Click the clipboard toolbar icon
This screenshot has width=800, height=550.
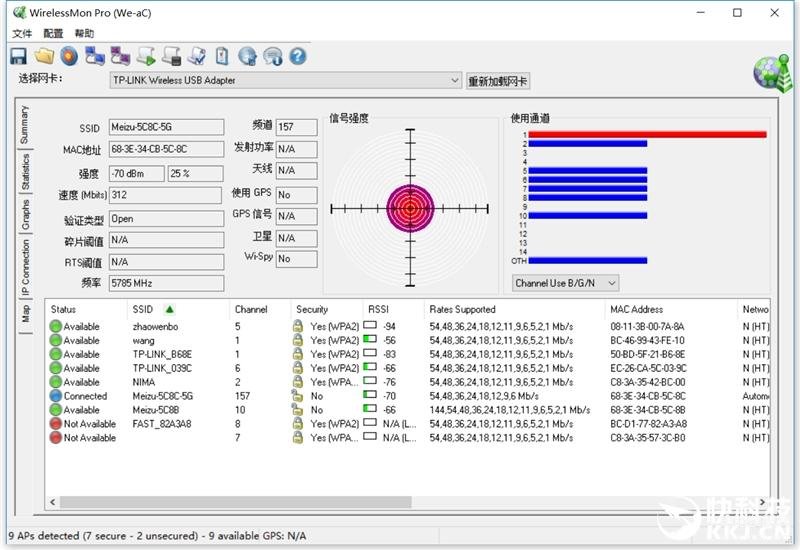pyautogui.click(x=222, y=56)
